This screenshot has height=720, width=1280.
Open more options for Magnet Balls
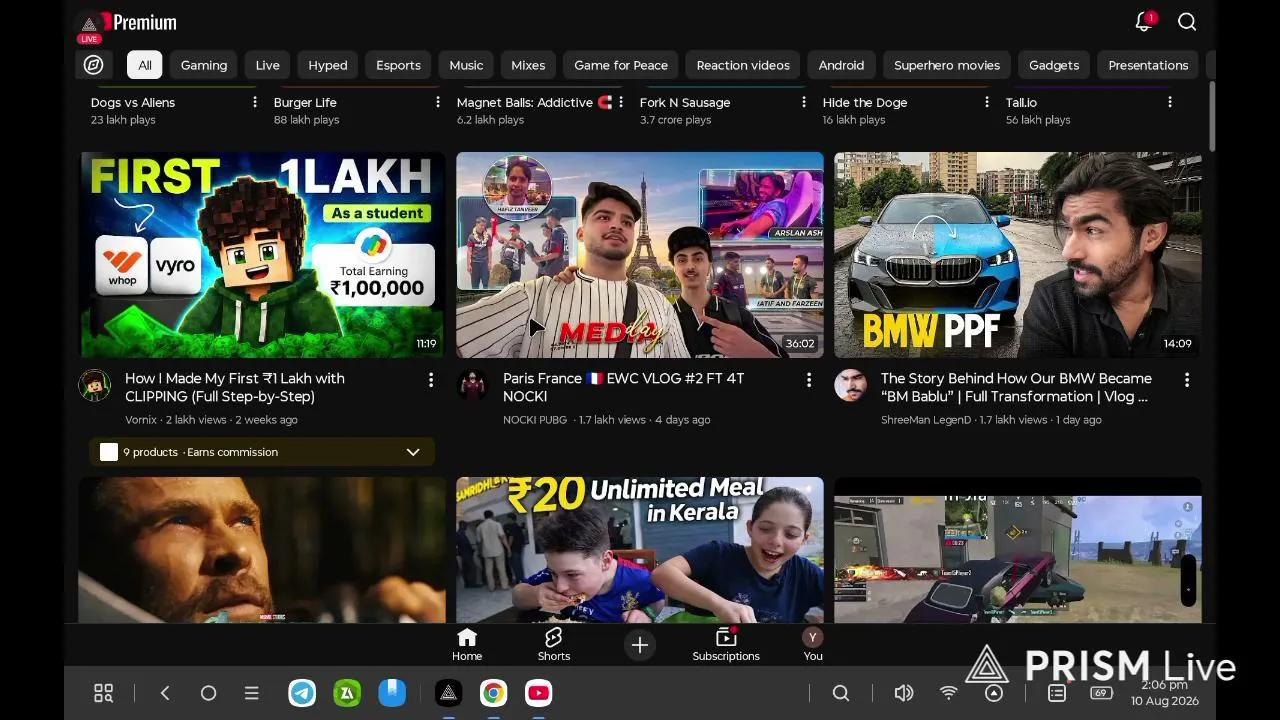(621, 102)
